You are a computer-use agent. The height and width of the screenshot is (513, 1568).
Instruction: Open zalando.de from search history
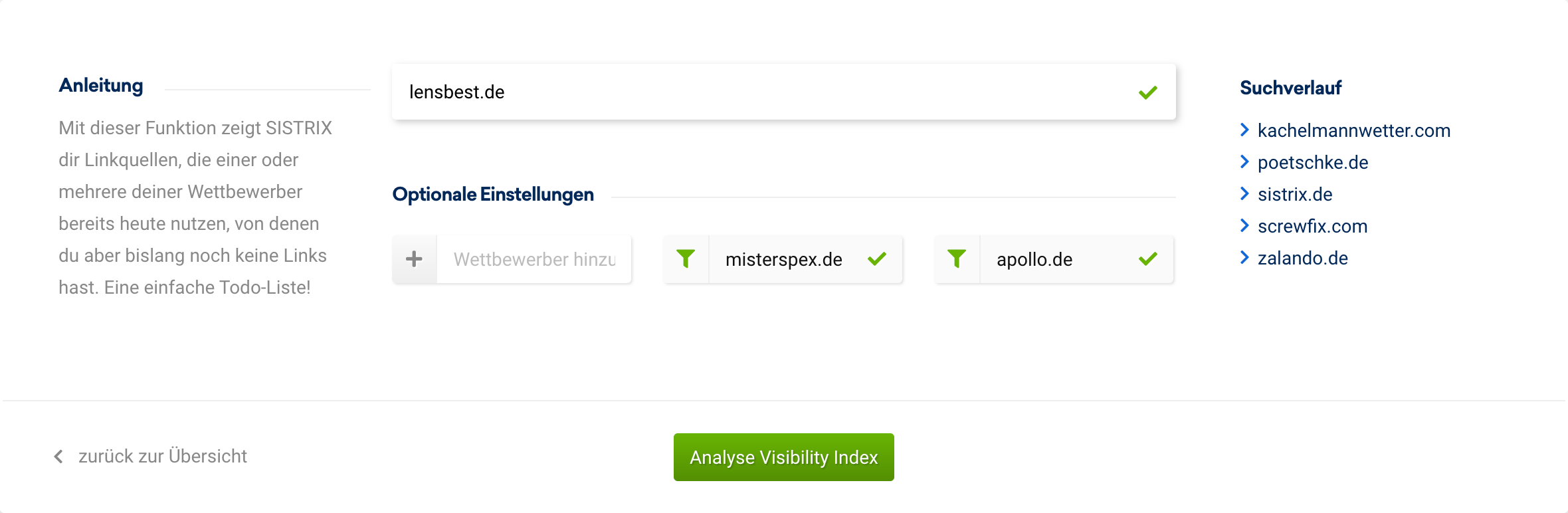point(1302,258)
